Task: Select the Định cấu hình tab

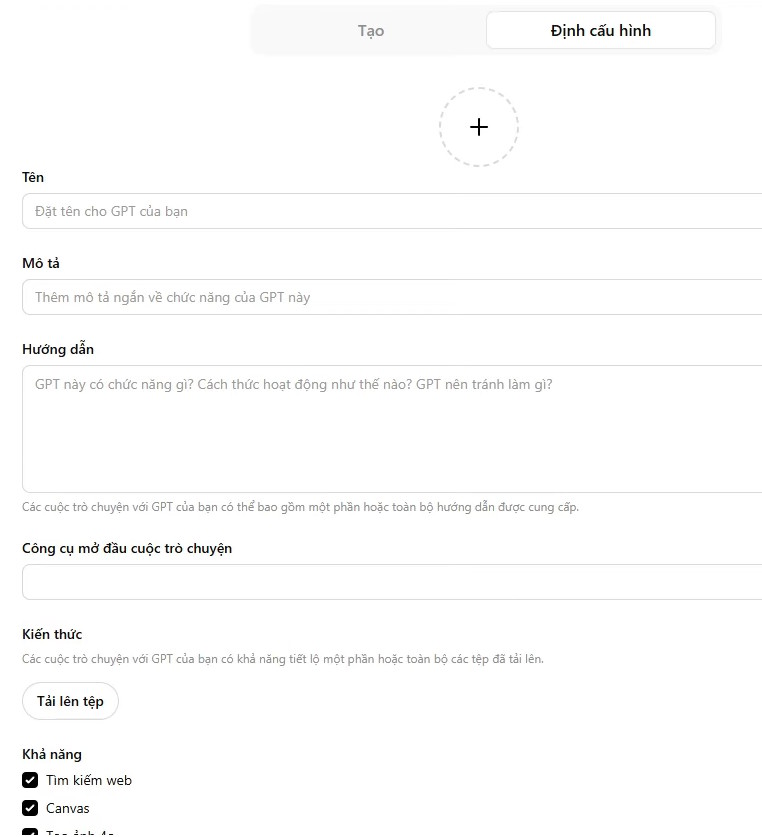Action: tap(600, 30)
